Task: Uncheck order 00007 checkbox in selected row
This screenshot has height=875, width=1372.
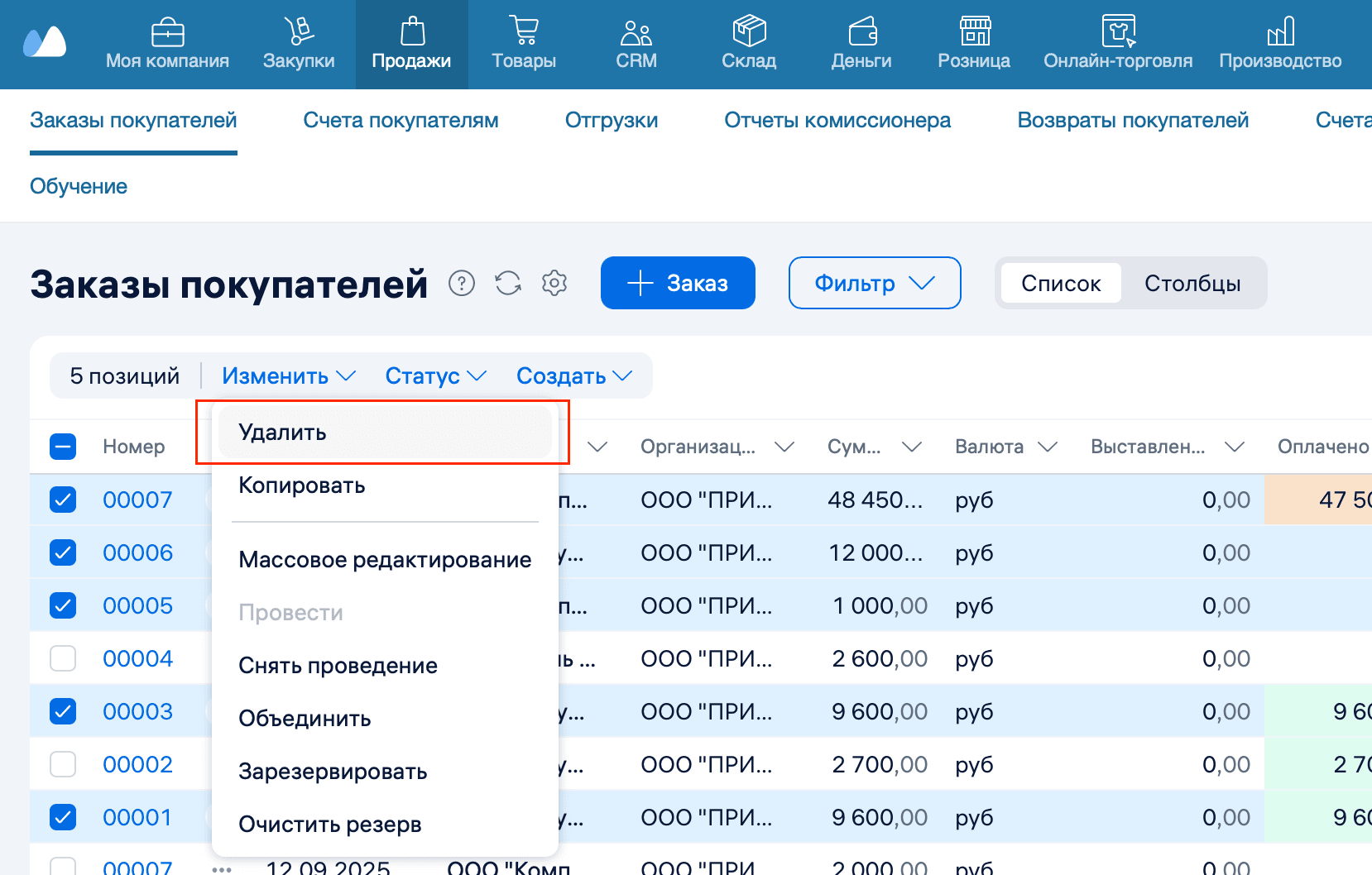Action: (63, 500)
